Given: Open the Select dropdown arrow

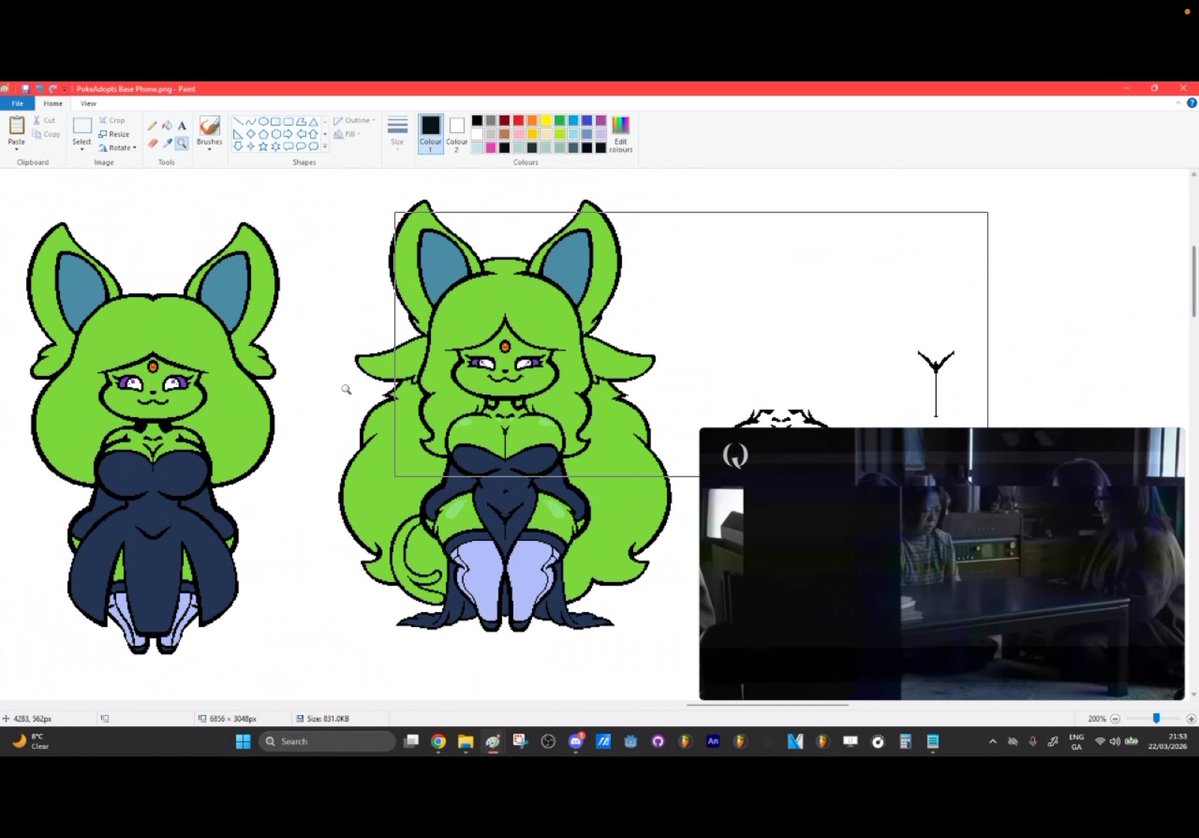Looking at the screenshot, I should [82, 149].
